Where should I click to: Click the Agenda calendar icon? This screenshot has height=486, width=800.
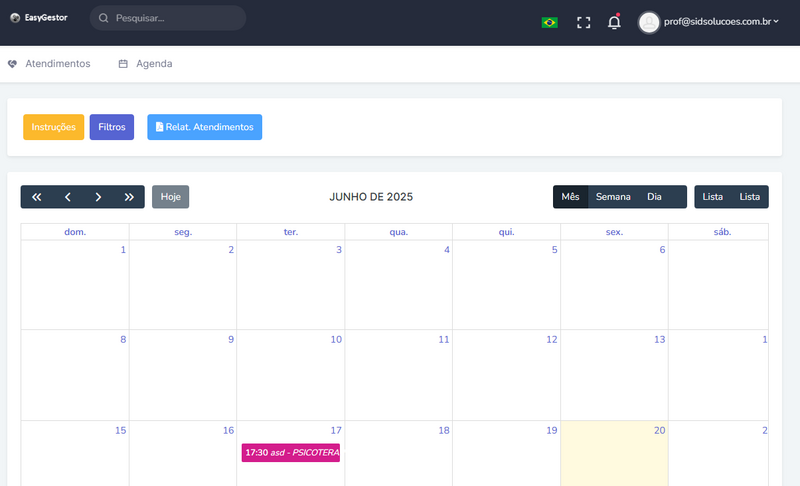[x=123, y=64]
